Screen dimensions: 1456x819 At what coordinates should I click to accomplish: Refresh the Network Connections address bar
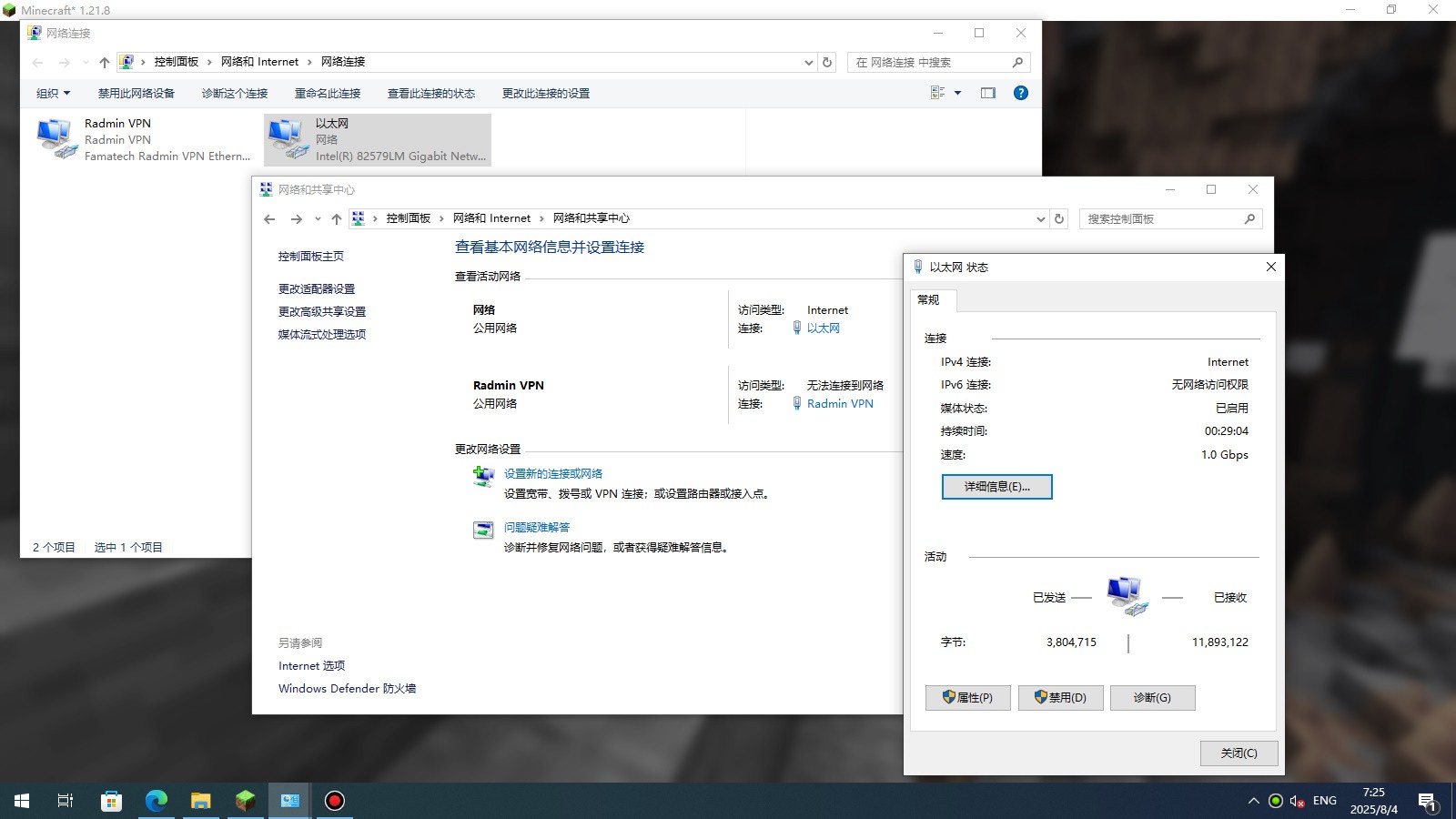click(827, 62)
